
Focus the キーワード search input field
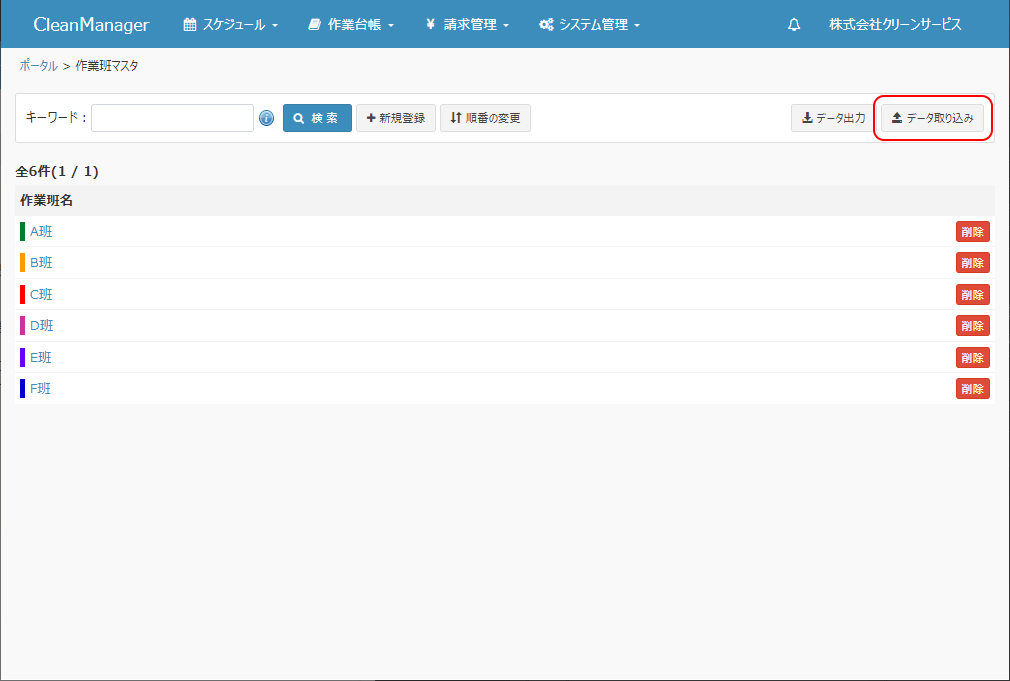click(x=172, y=118)
